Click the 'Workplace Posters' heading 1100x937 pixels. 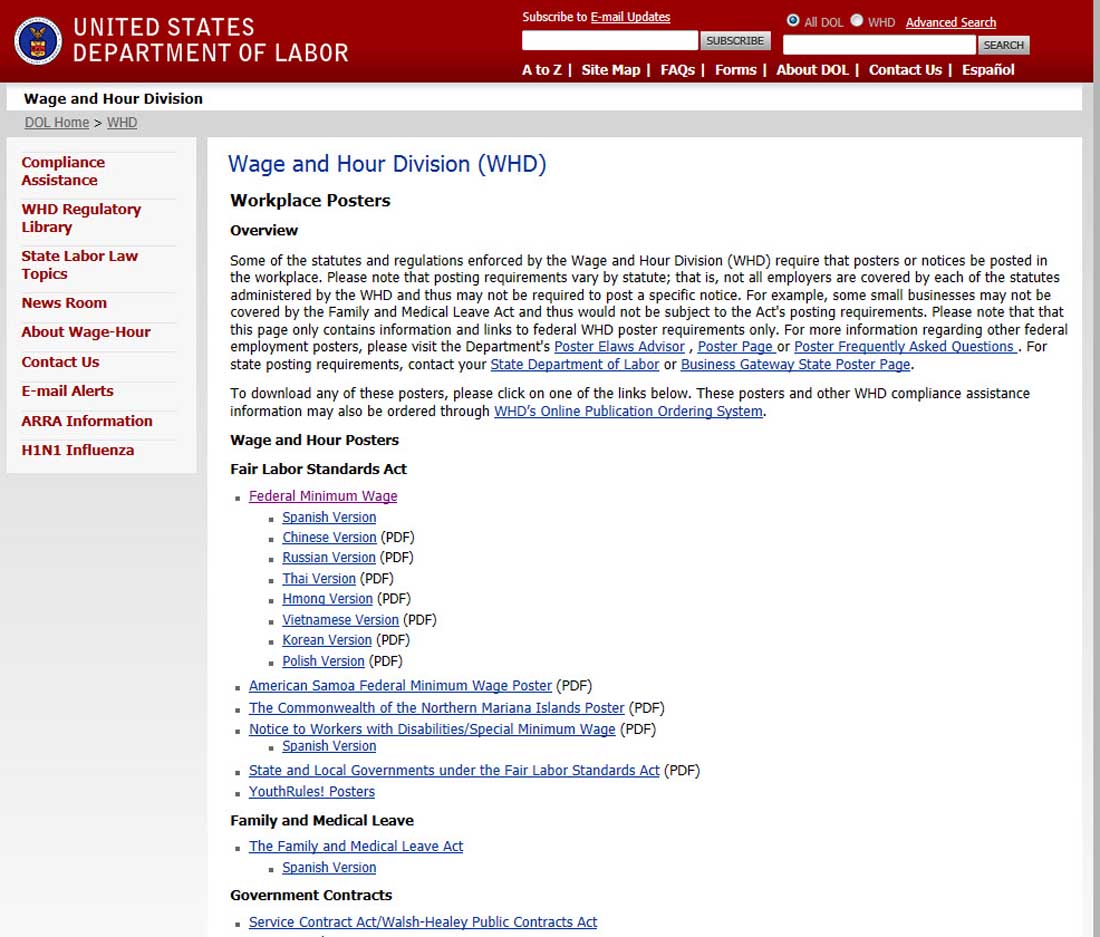[310, 201]
